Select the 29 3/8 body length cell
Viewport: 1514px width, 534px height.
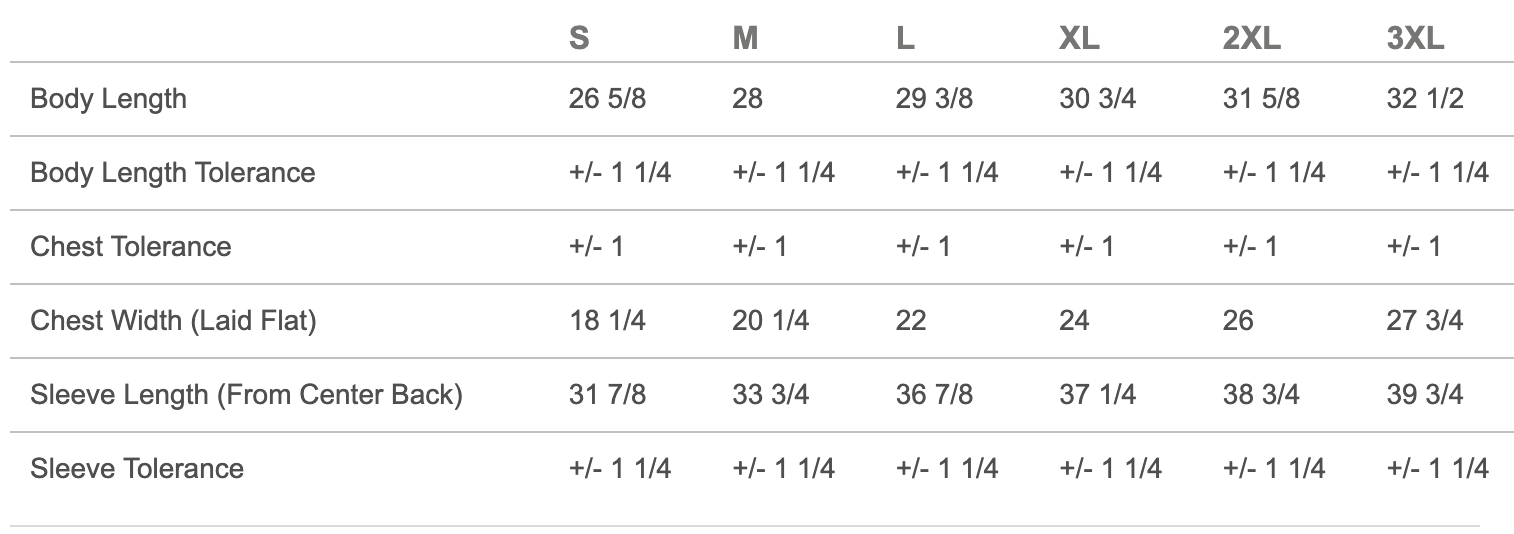tap(934, 99)
